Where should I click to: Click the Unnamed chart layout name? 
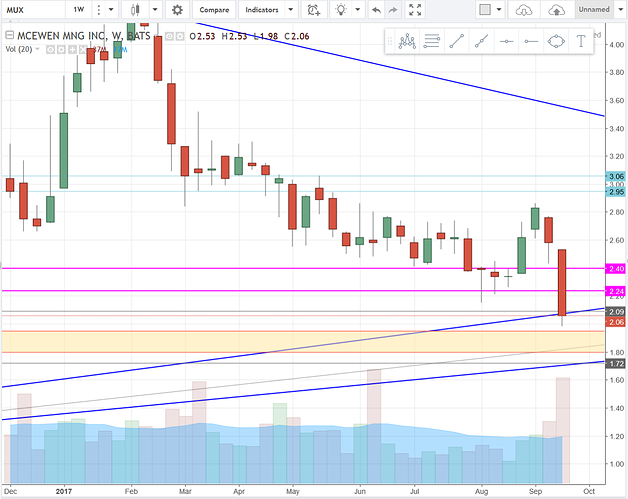[594, 10]
